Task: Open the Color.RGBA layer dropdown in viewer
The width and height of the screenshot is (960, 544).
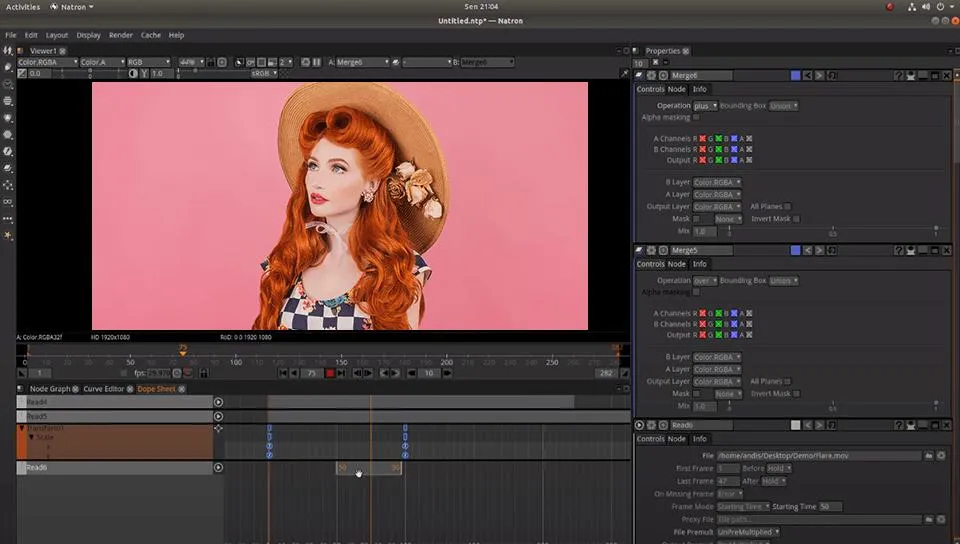Action: point(48,62)
